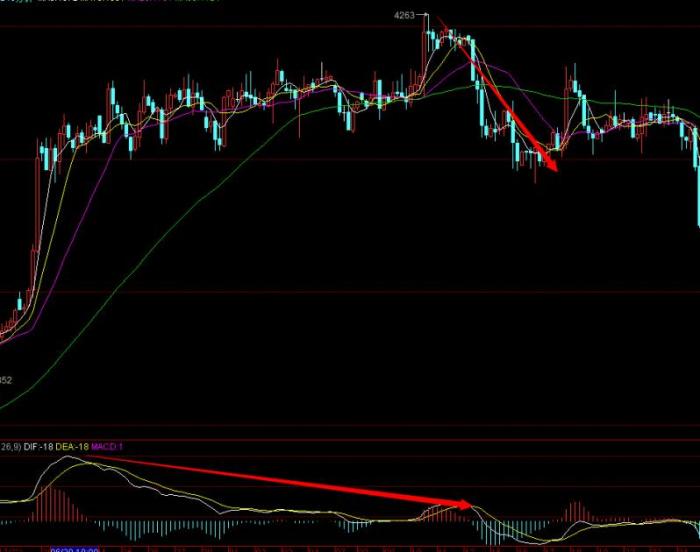Select the purple MACD indicator label
700x552 pixels.
pyautogui.click(x=107, y=447)
